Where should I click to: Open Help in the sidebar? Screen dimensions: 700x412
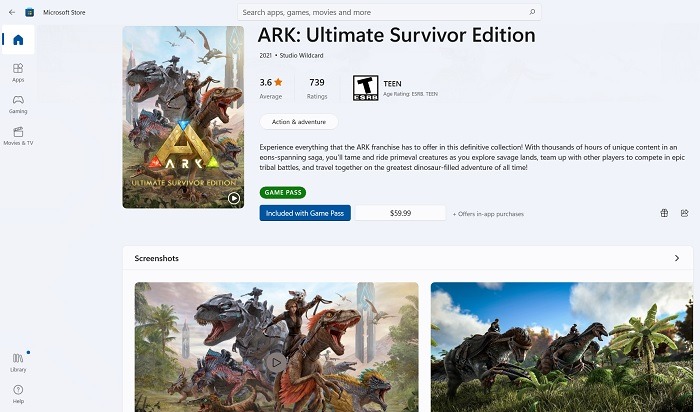[18, 392]
